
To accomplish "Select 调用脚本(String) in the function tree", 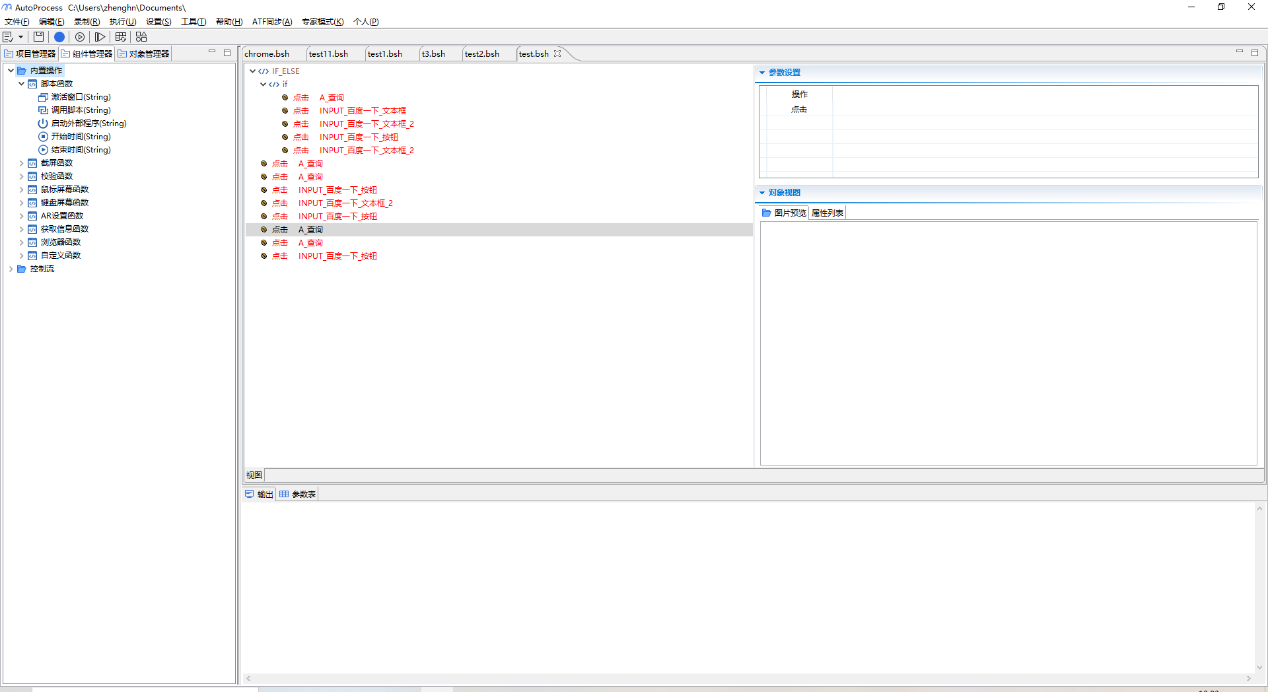I will [80, 110].
